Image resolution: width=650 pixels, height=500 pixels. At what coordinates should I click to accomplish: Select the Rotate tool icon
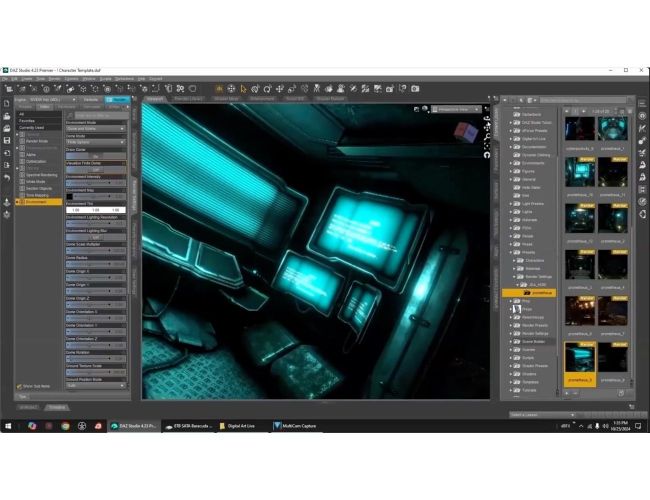tap(267, 89)
